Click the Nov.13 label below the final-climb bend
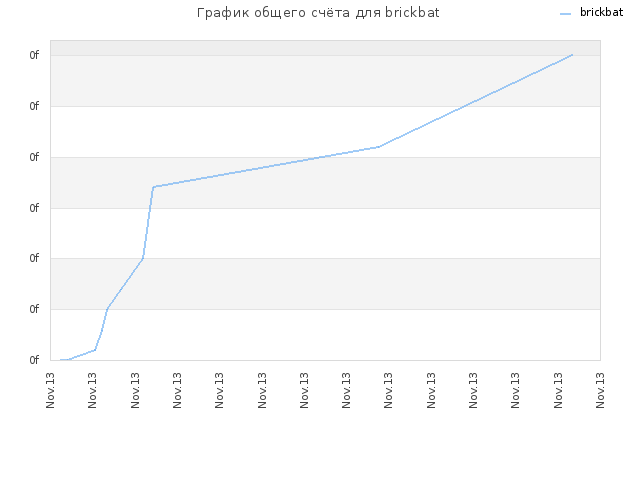640x480 pixels. click(388, 390)
